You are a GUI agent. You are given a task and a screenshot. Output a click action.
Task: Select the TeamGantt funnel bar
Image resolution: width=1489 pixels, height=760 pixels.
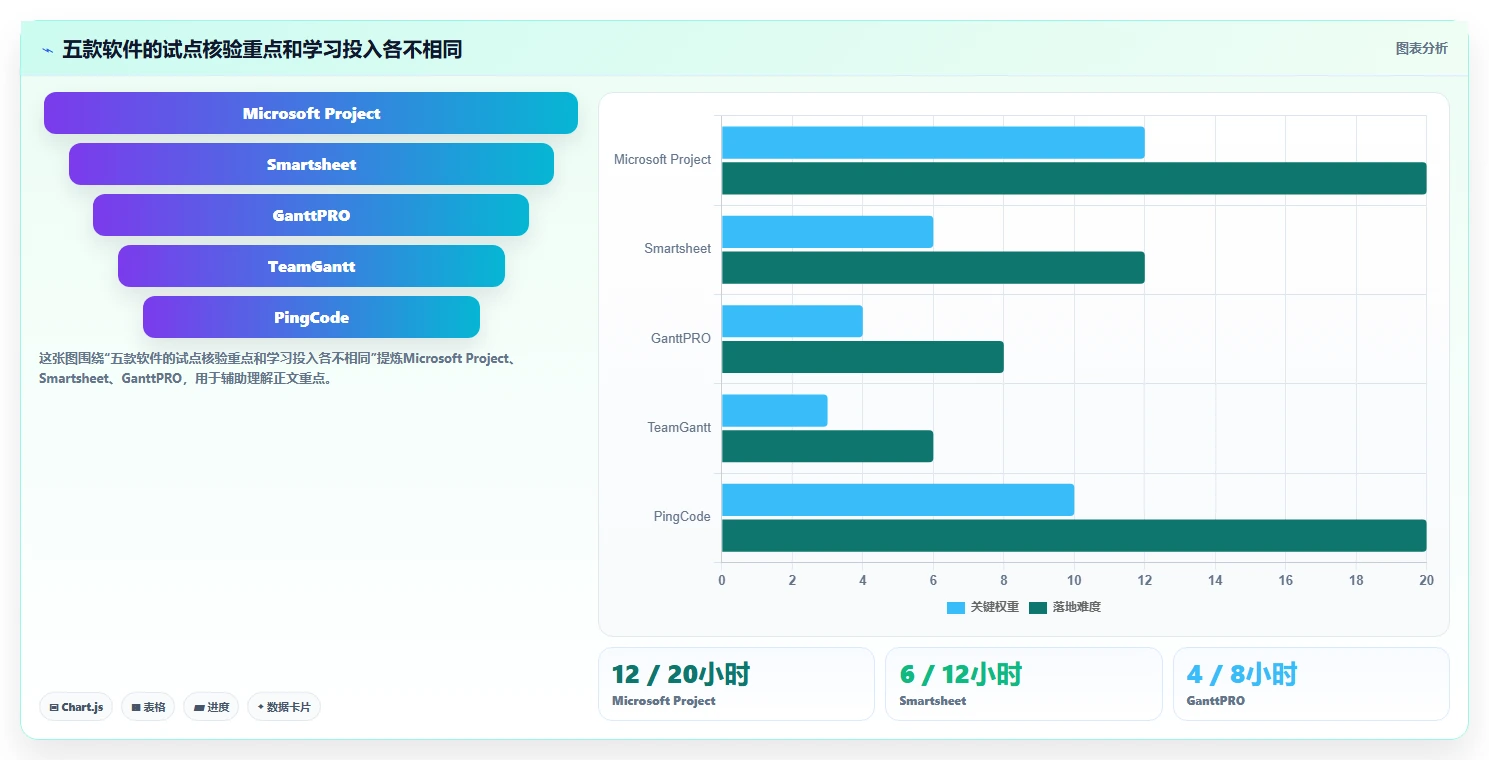click(x=311, y=266)
